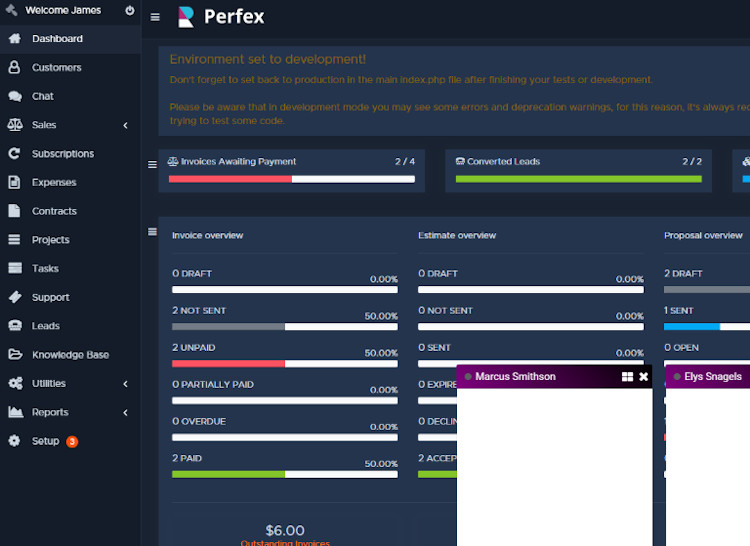750x546 pixels.
Task: Click the Utilities gears icon
Action: (15, 383)
